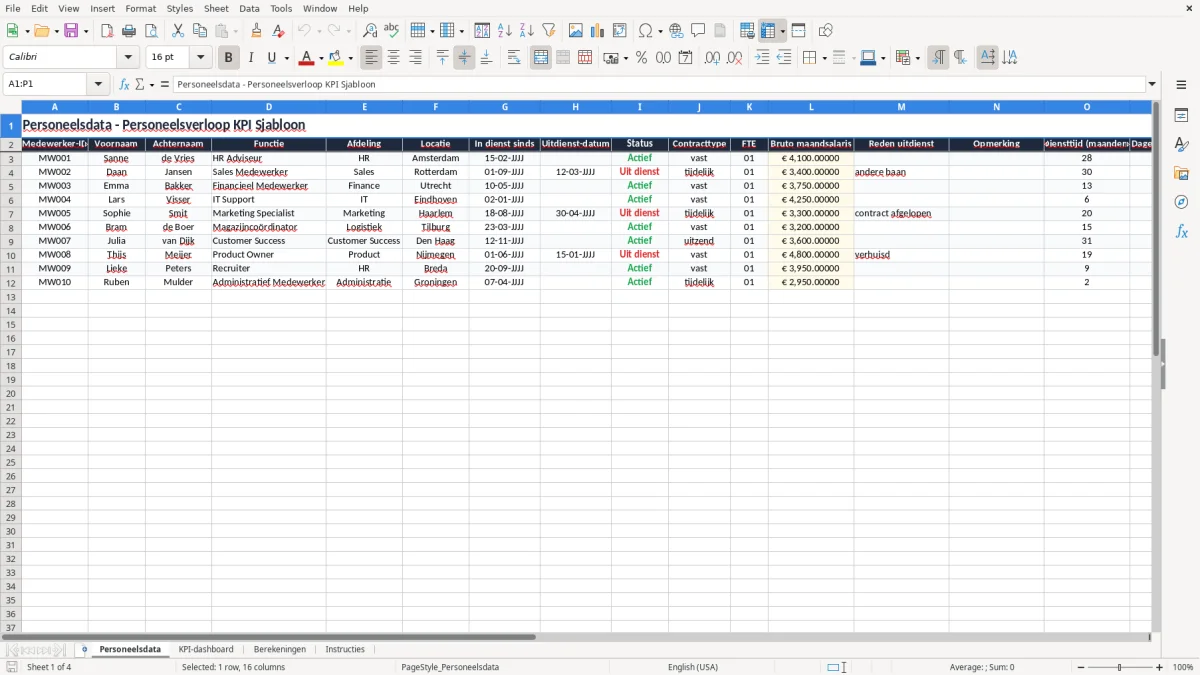Open the Borders dropdown arrow
Screen dimensions: 1200x675
tap(824, 58)
